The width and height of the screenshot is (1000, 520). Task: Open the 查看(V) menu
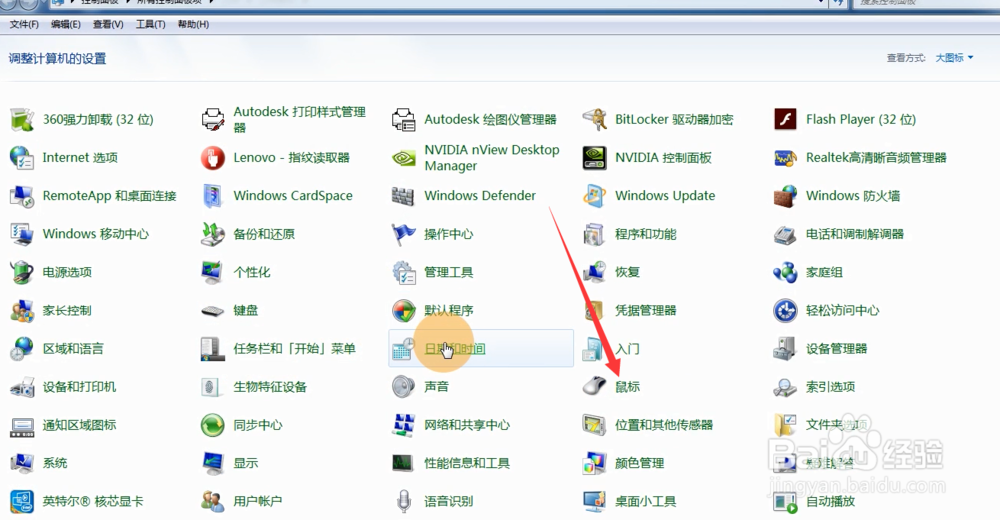point(108,24)
